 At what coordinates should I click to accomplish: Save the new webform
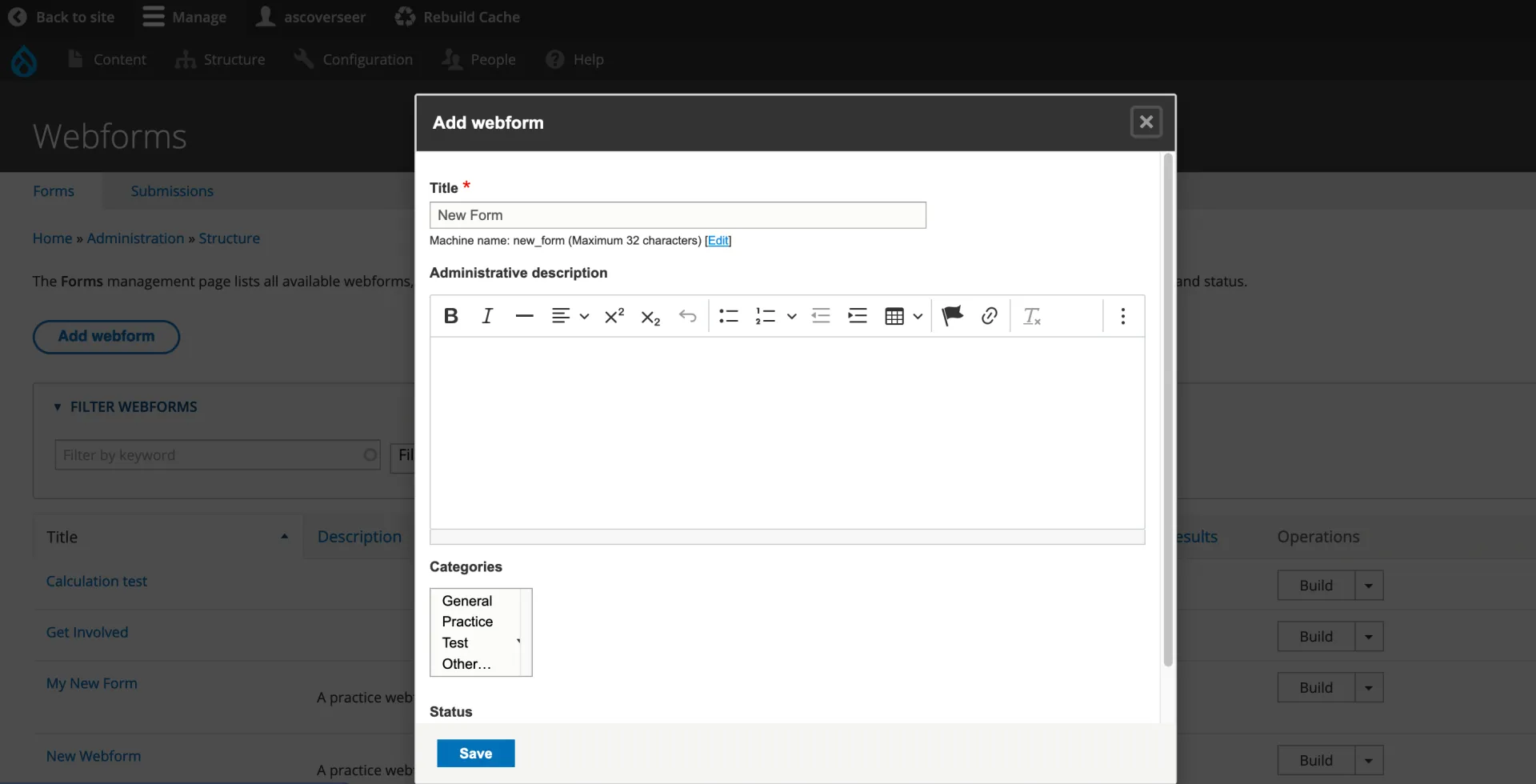475,753
